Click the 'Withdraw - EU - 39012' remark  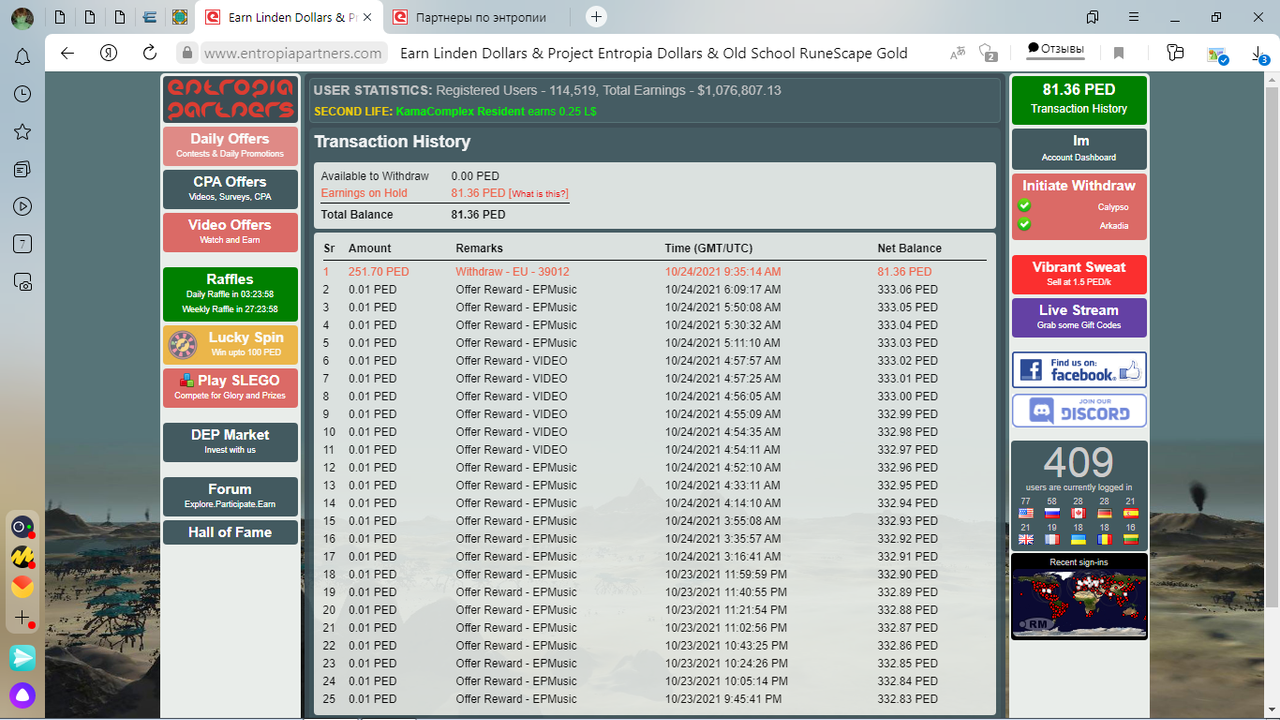click(x=513, y=272)
